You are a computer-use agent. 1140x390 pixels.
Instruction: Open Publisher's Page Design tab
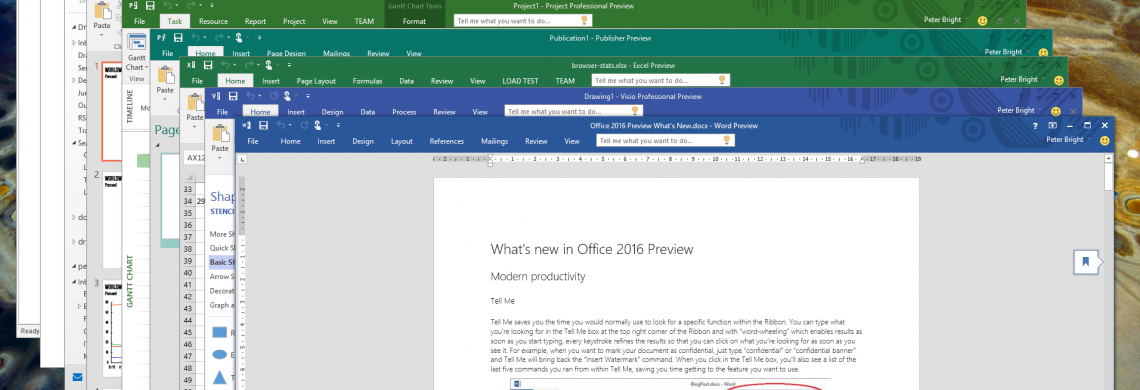[x=286, y=53]
